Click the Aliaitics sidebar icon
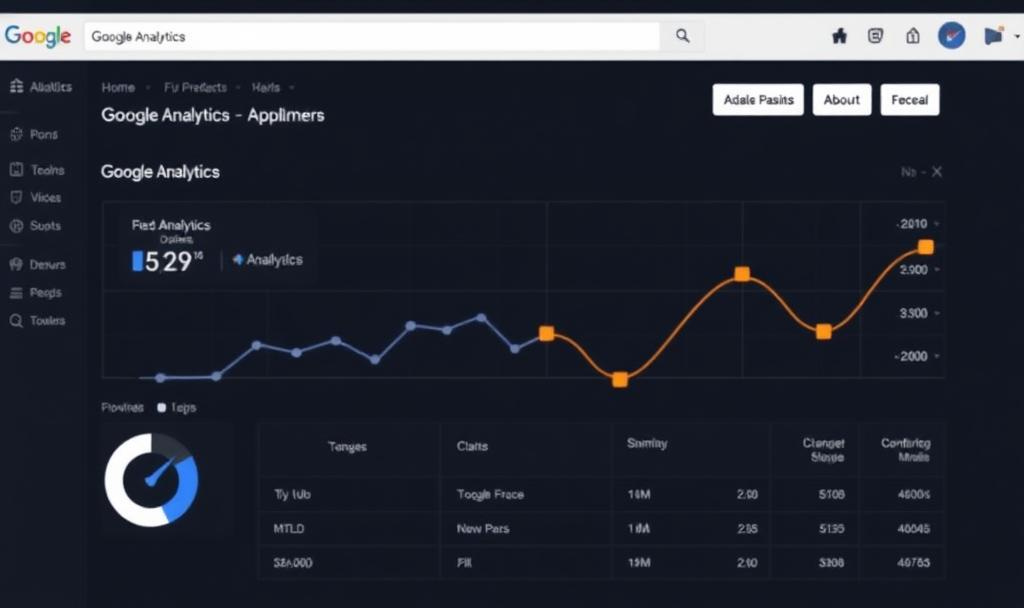 pos(16,86)
